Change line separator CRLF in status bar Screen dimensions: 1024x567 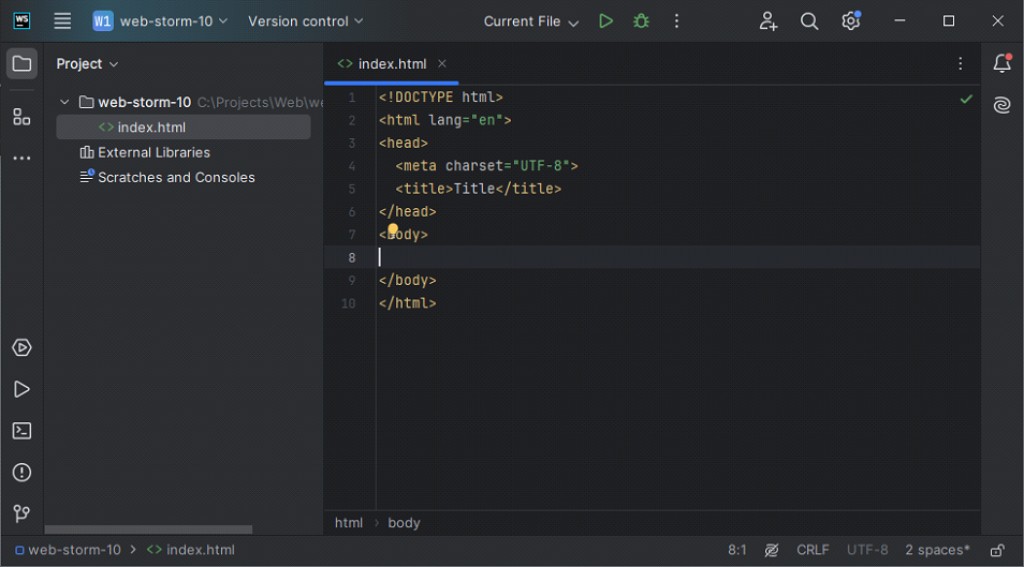tap(812, 550)
